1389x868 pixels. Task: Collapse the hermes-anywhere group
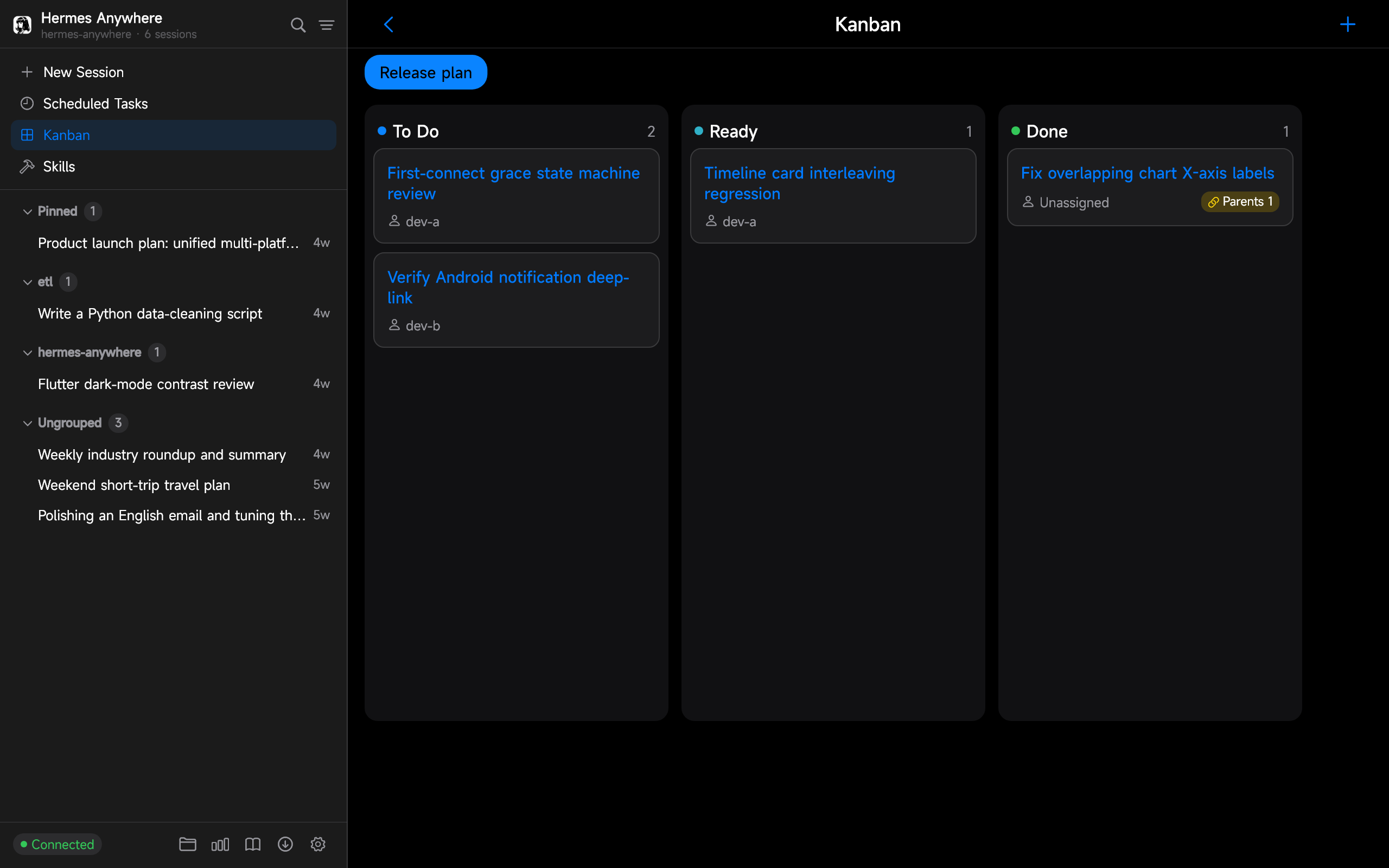tap(27, 353)
